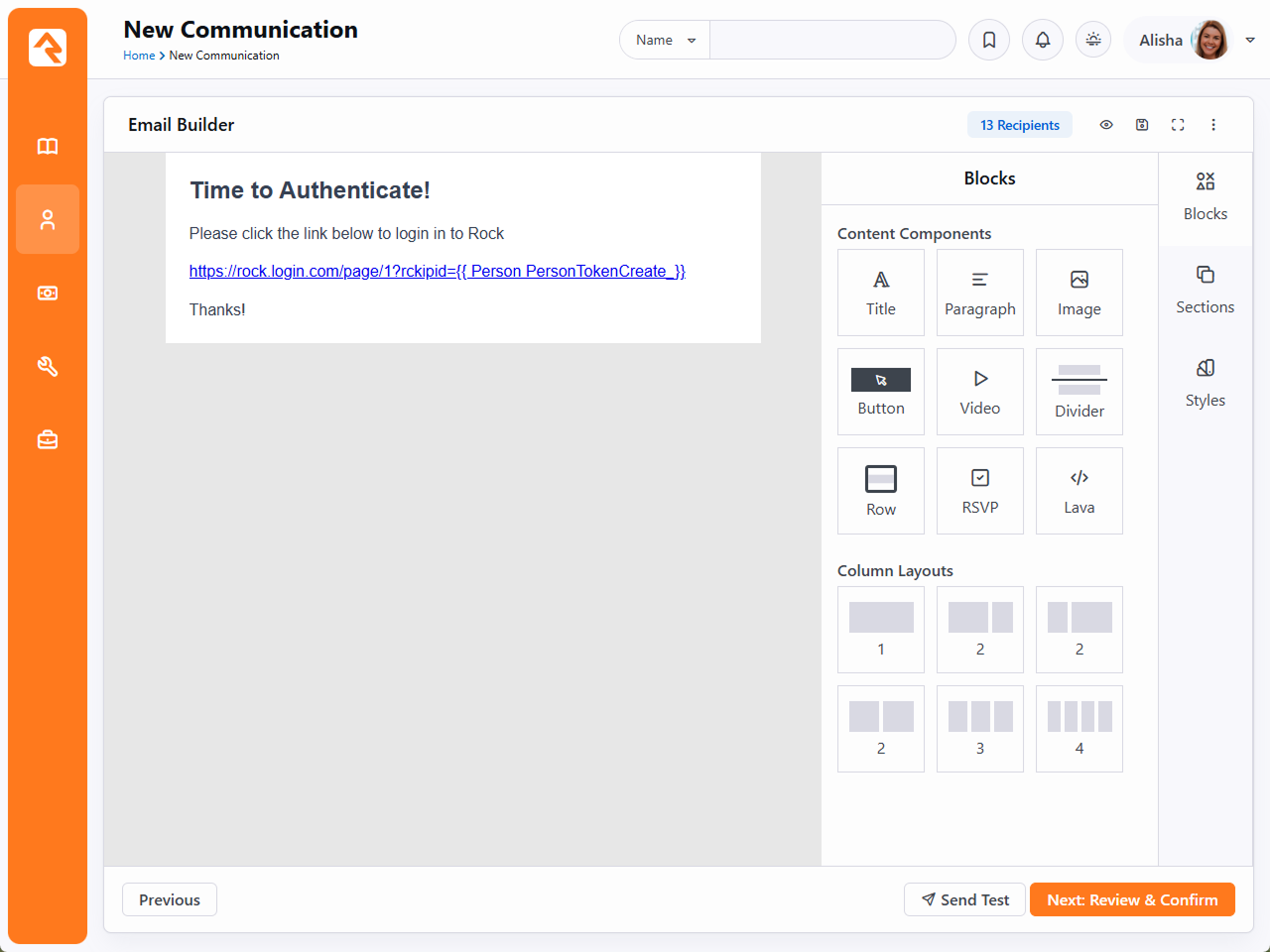
Task: Switch to the Sections tab
Action: pos(1205,292)
